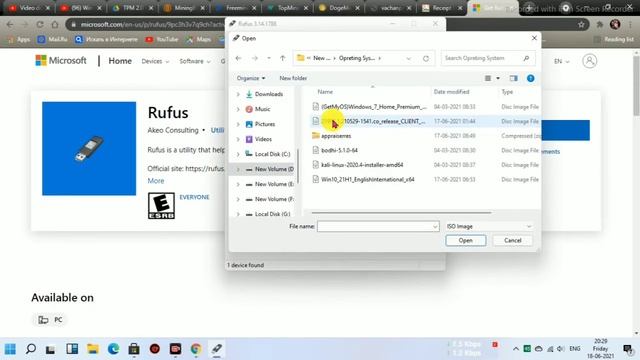This screenshot has height=360, width=640.
Task: Click the Cancel button
Action: (513, 240)
